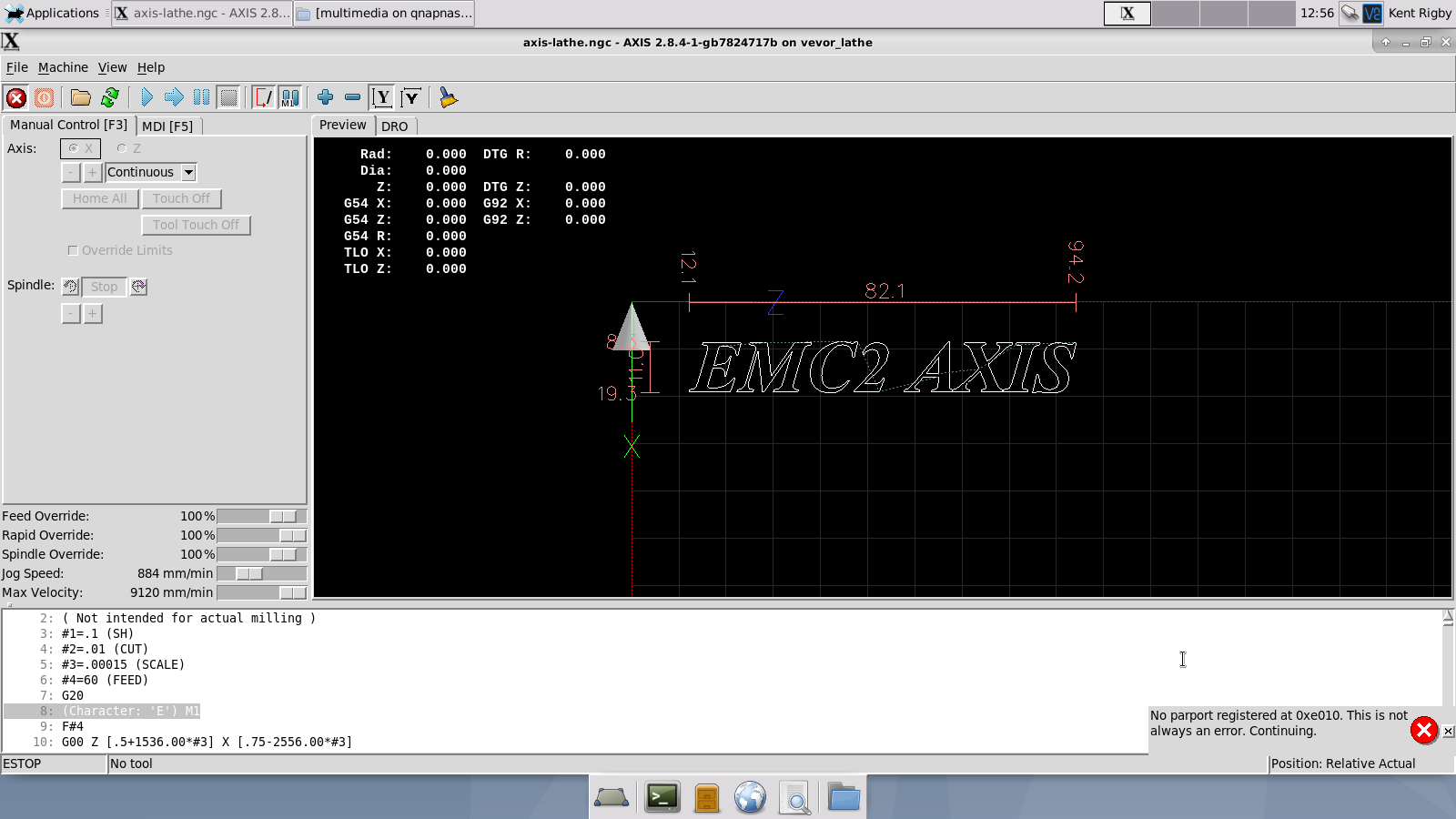1456x819 pixels.
Task: Select X axis radio button
Action: pyautogui.click(x=80, y=148)
